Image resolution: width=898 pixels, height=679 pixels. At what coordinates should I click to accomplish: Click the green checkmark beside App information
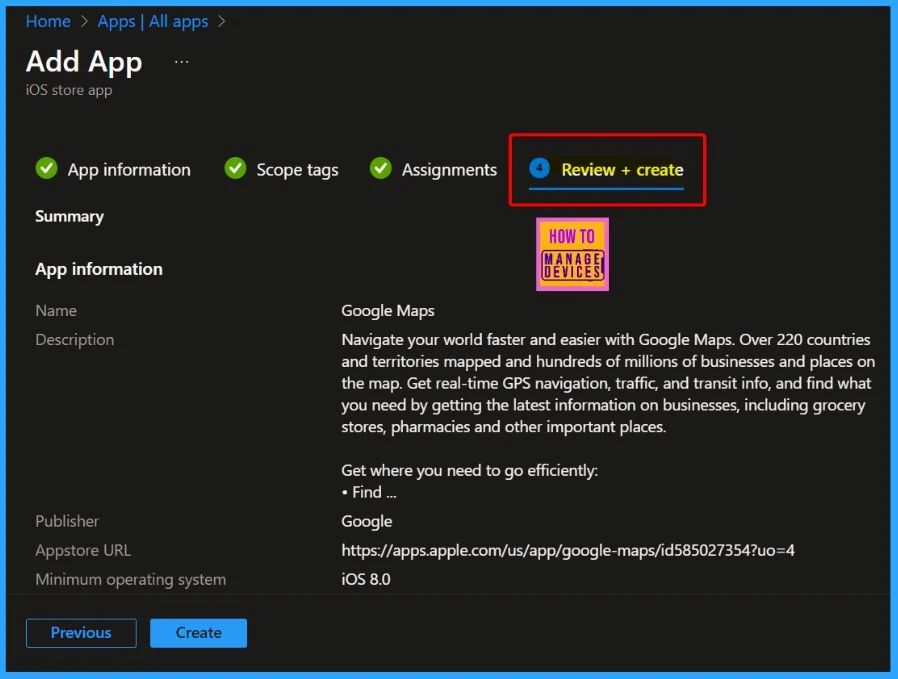click(46, 168)
